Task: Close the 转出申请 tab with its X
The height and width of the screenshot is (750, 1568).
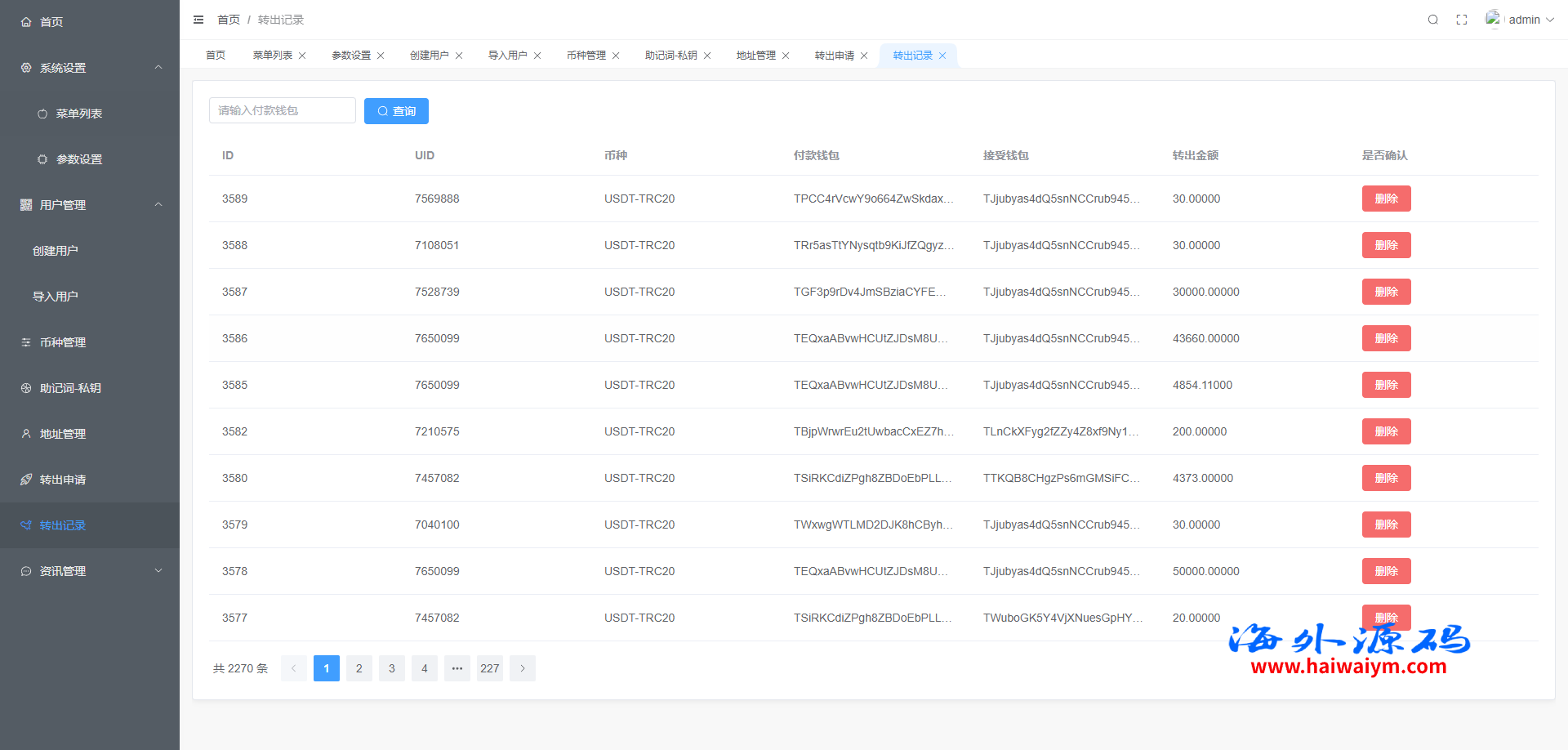Action: coord(864,56)
